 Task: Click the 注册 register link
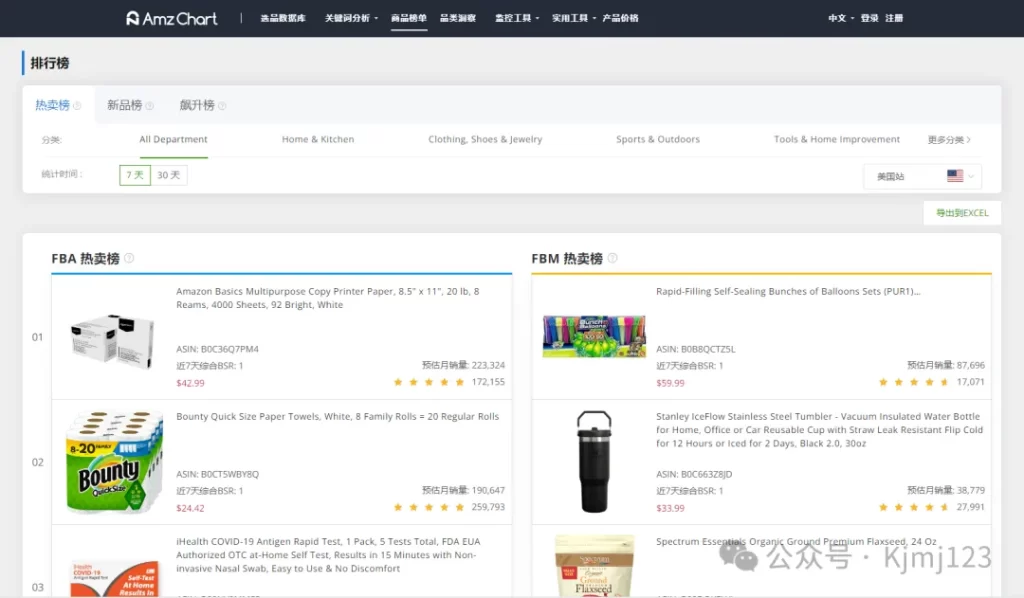[894, 18]
